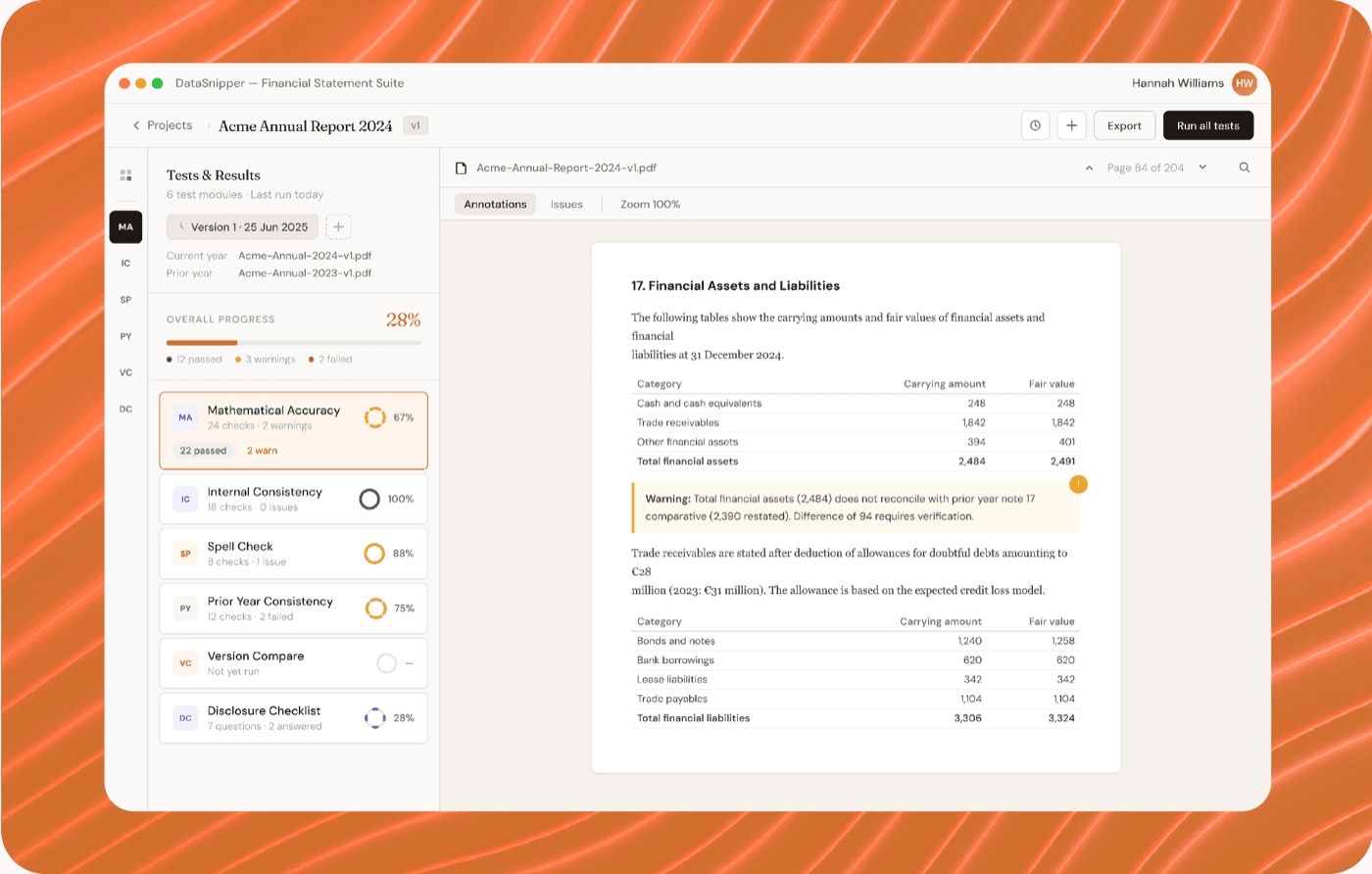Viewport: 1372px width, 874px height.
Task: Select the DC disclosure checklist sidebar icon
Action: [x=125, y=409]
